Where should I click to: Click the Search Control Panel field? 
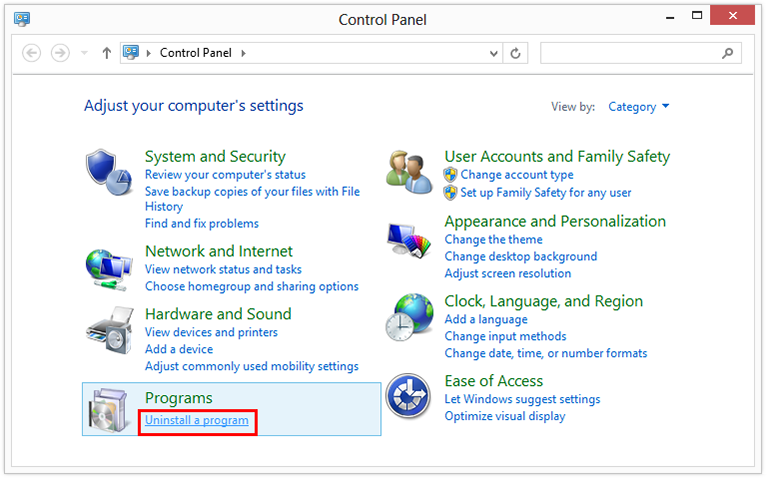[628, 53]
